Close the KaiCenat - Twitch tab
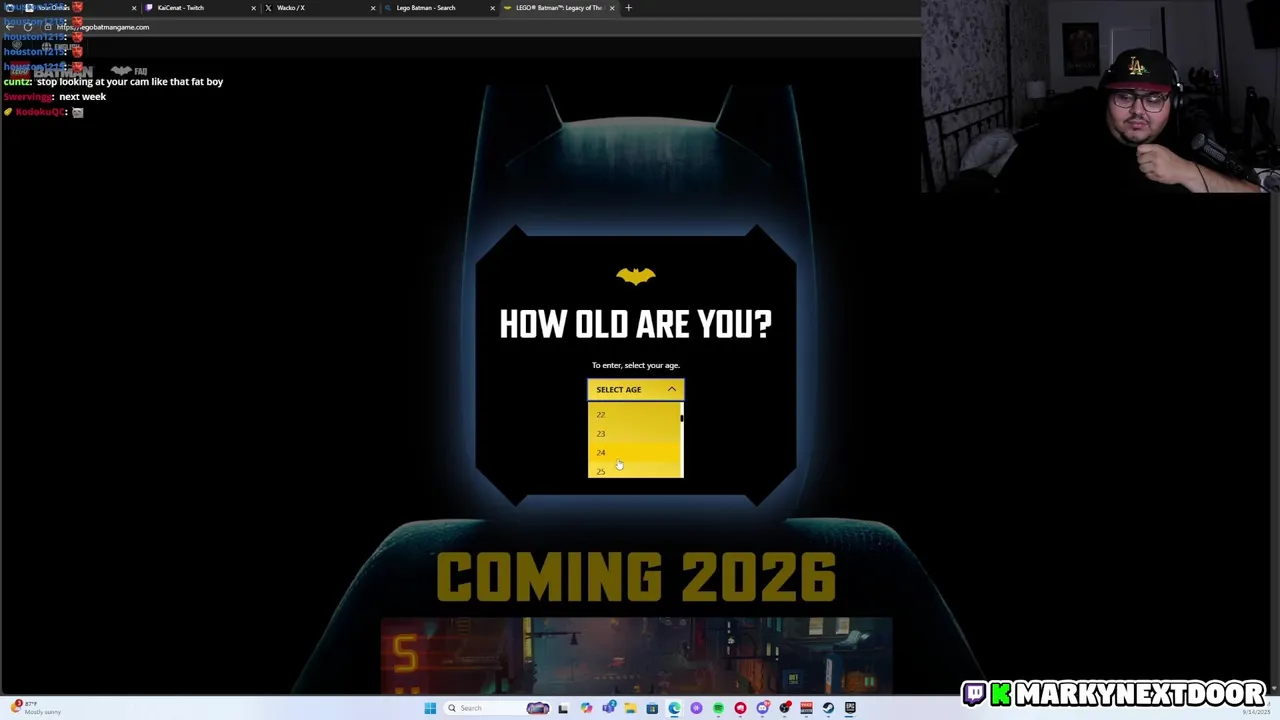This screenshot has width=1280, height=720. (x=253, y=8)
